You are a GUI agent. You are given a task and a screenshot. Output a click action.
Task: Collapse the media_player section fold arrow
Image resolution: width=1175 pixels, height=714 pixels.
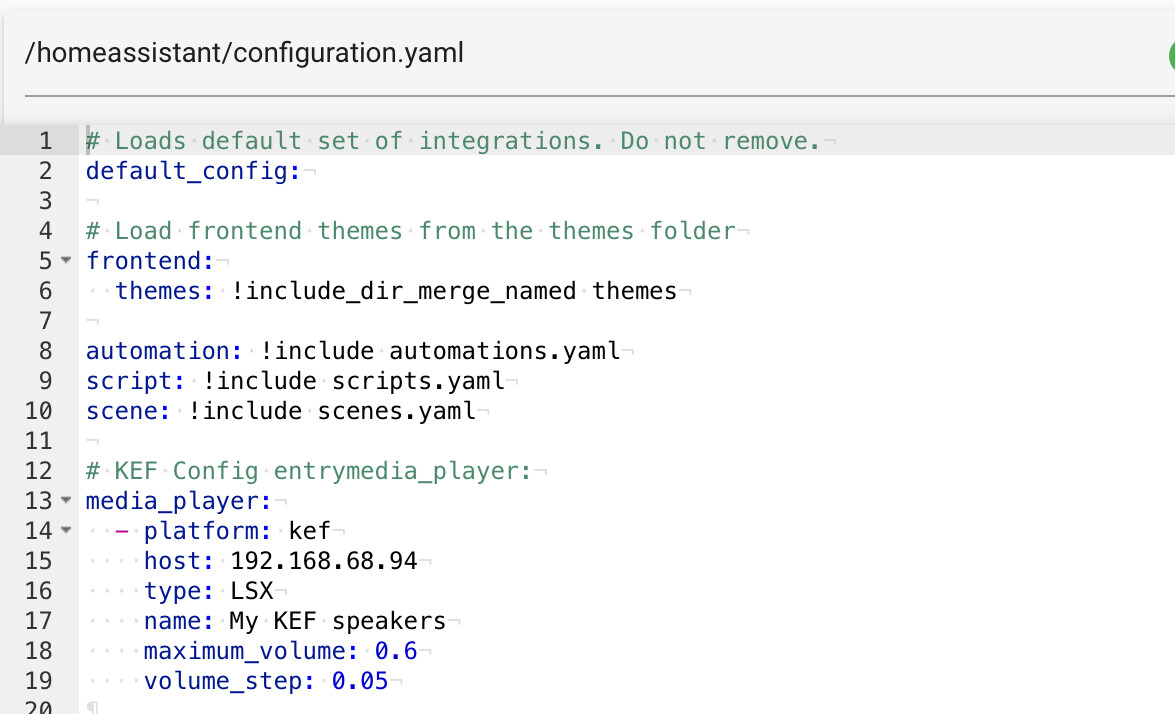pyautogui.click(x=66, y=501)
